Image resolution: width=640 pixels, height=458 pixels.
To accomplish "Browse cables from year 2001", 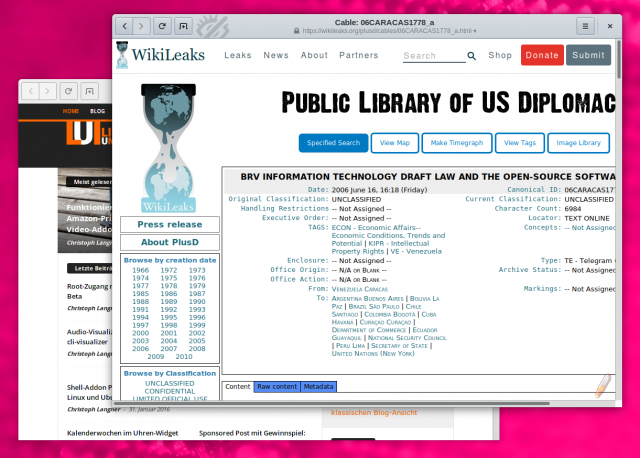I will 169,333.
